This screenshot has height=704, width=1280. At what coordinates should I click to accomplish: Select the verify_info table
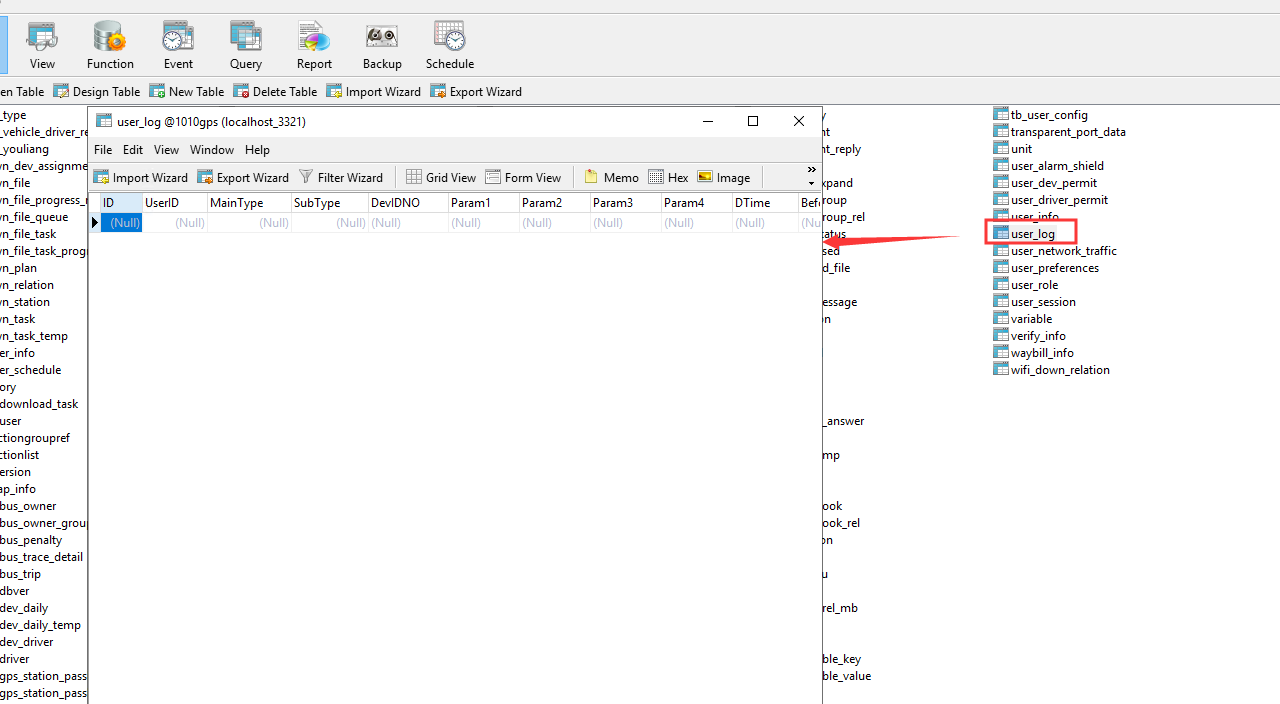click(x=1029, y=336)
